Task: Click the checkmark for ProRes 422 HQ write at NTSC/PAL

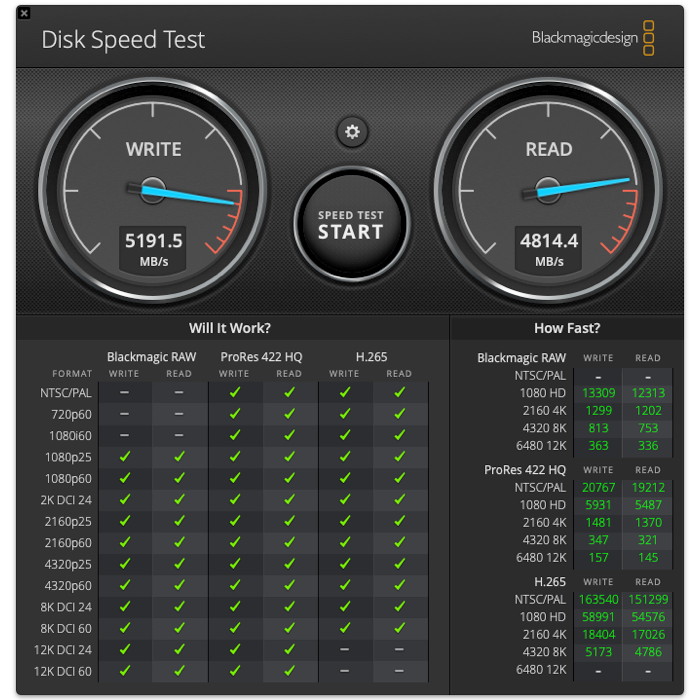Action: (234, 393)
